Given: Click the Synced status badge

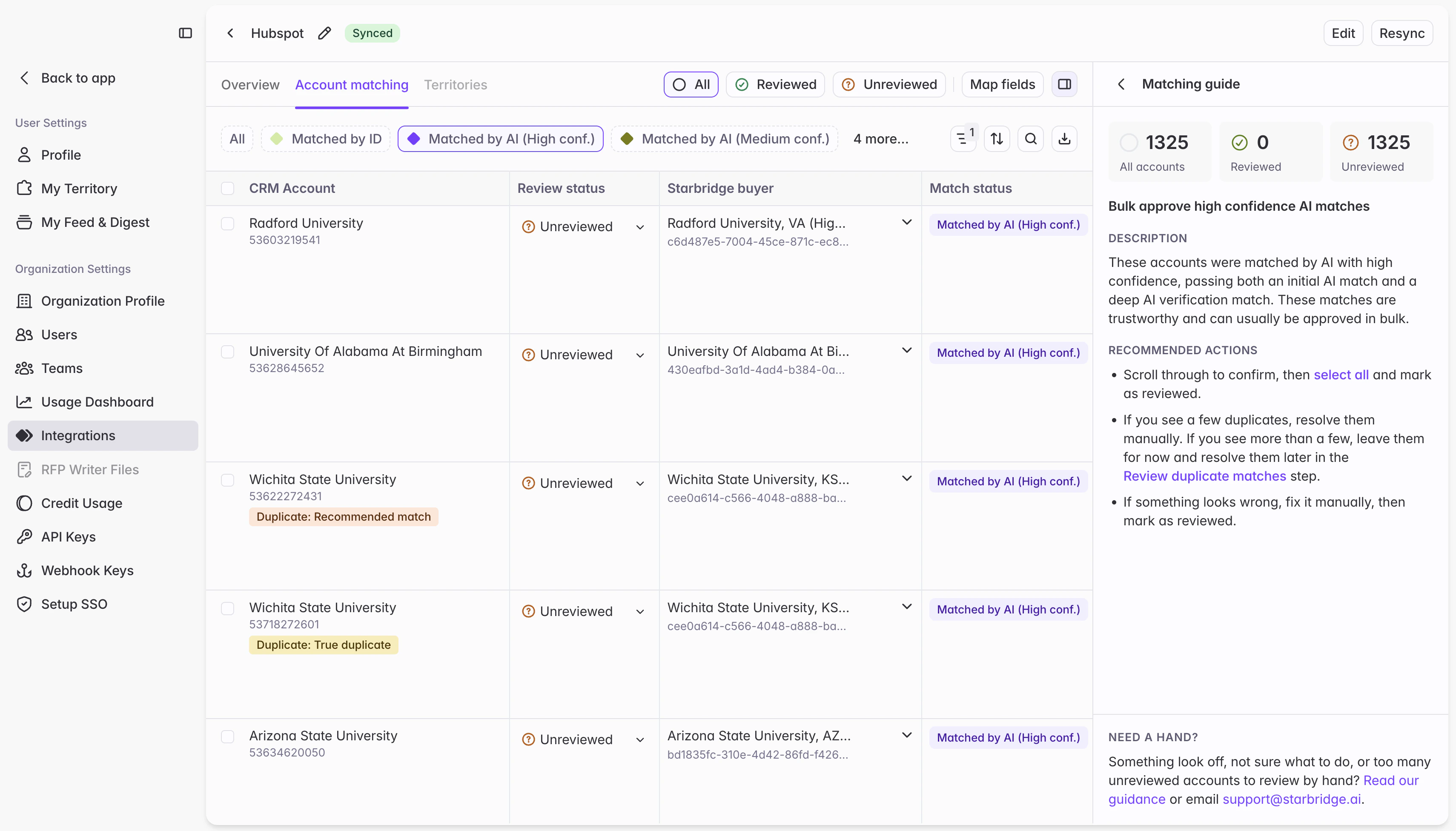Looking at the screenshot, I should 372,33.
